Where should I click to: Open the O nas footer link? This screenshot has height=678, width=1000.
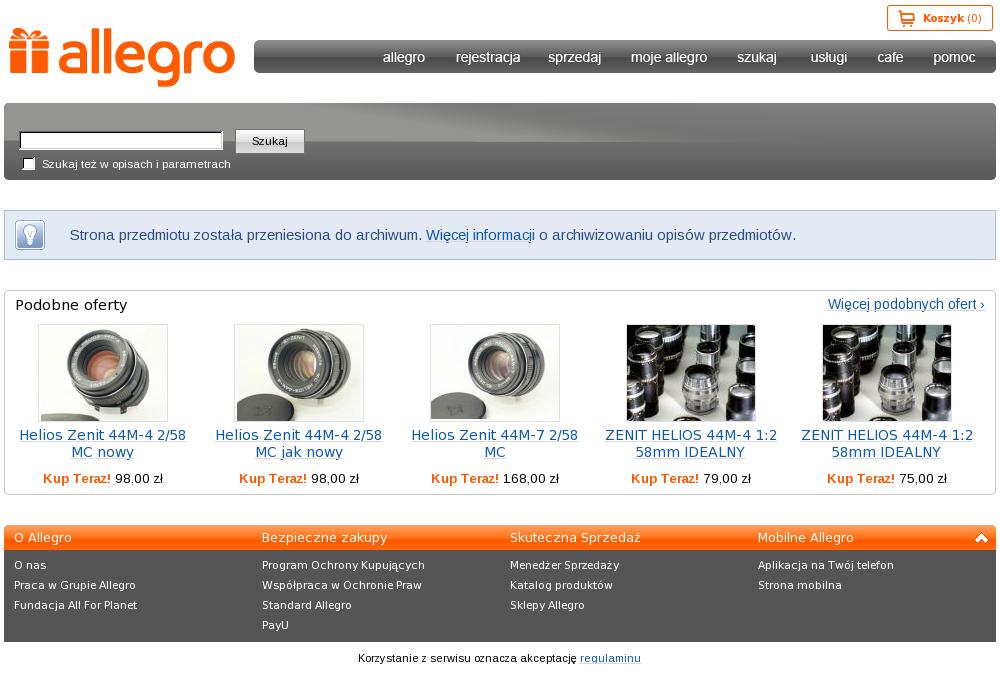(30, 565)
